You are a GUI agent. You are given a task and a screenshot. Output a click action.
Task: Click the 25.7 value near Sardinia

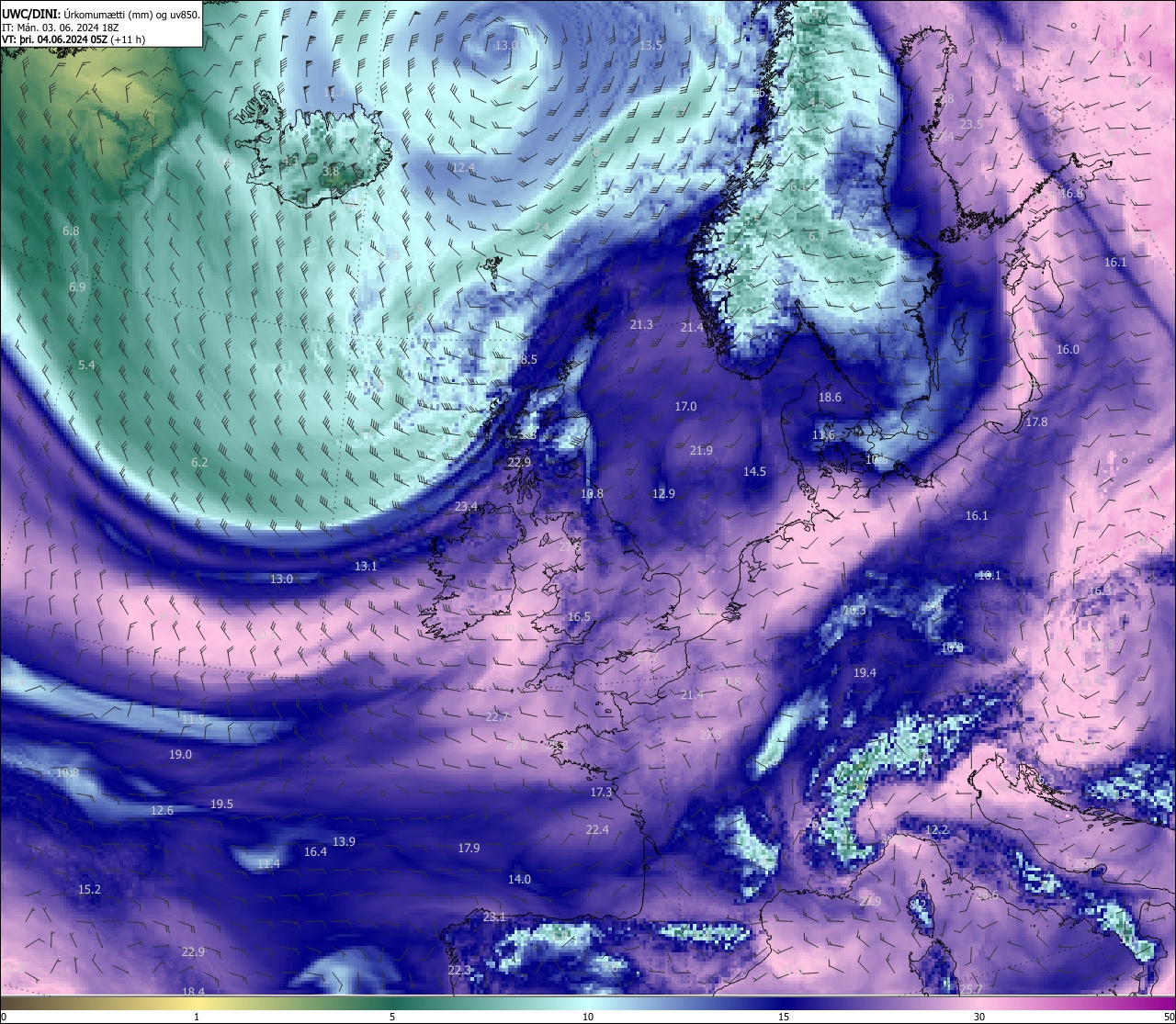(x=971, y=989)
